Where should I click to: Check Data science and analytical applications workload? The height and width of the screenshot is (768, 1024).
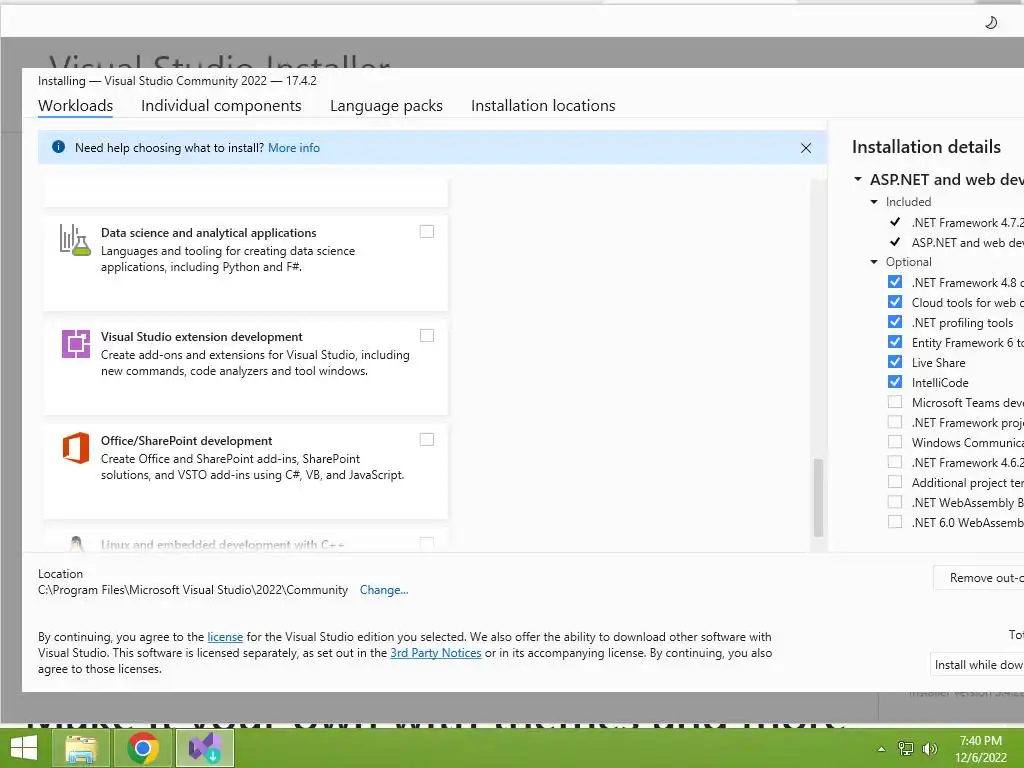pyautogui.click(x=426, y=232)
